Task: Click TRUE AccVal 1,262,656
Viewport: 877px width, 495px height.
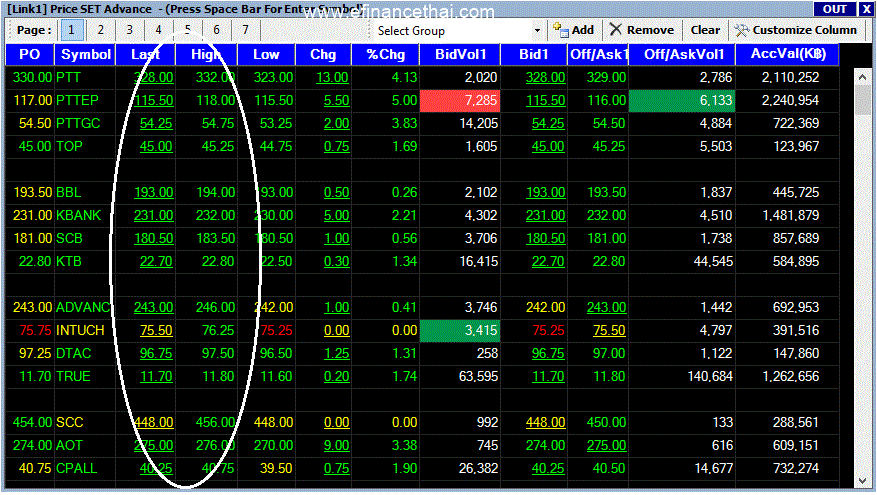Action: 790,376
